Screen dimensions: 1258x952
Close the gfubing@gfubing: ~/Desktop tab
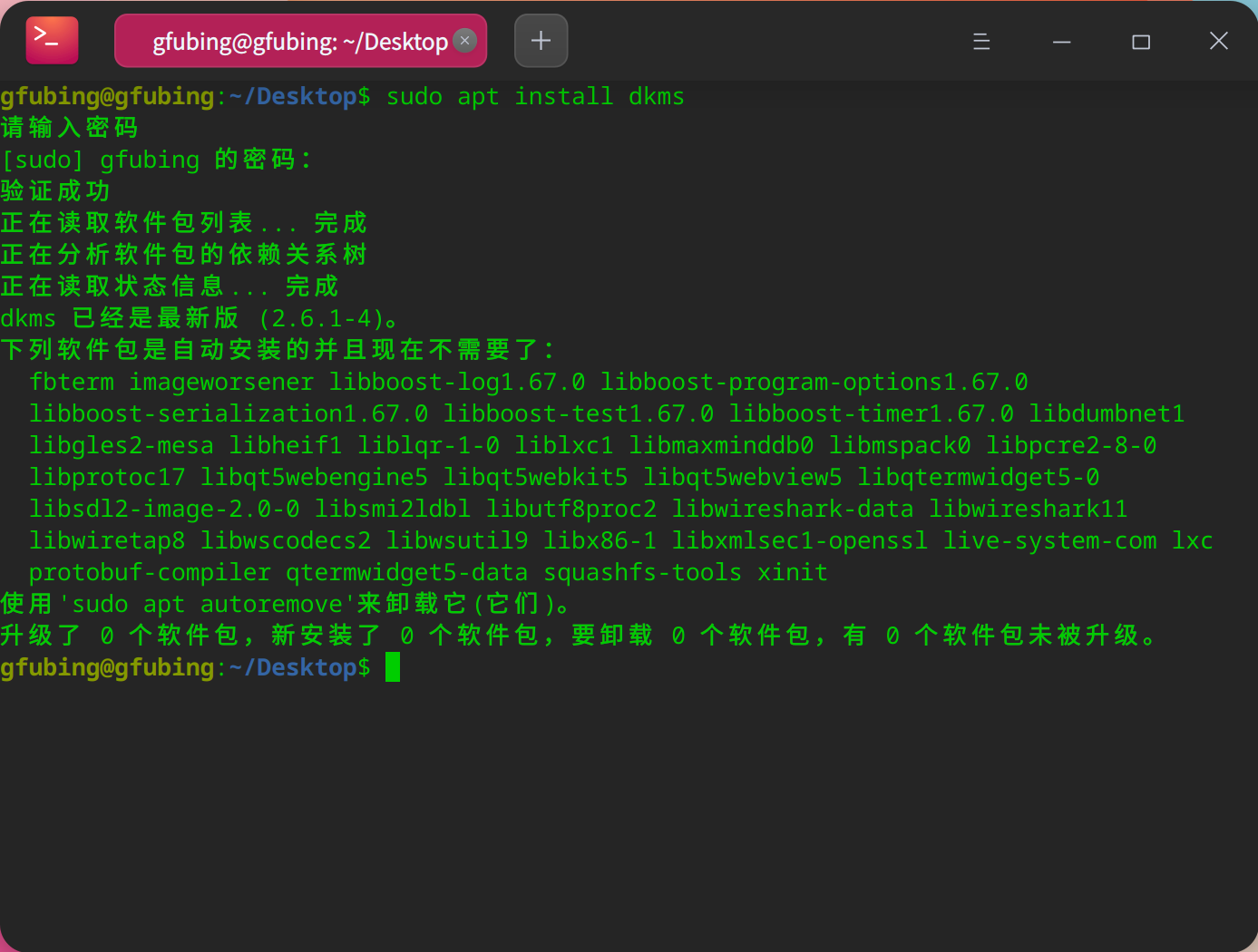[x=464, y=41]
